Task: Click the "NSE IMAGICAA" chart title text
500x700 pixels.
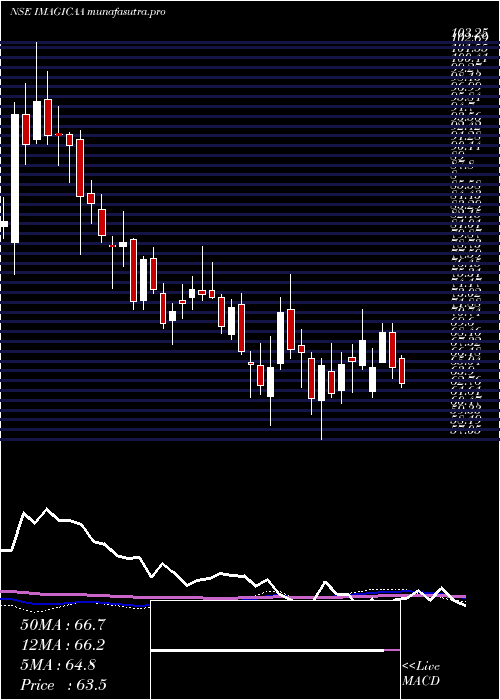Action: click(48, 12)
